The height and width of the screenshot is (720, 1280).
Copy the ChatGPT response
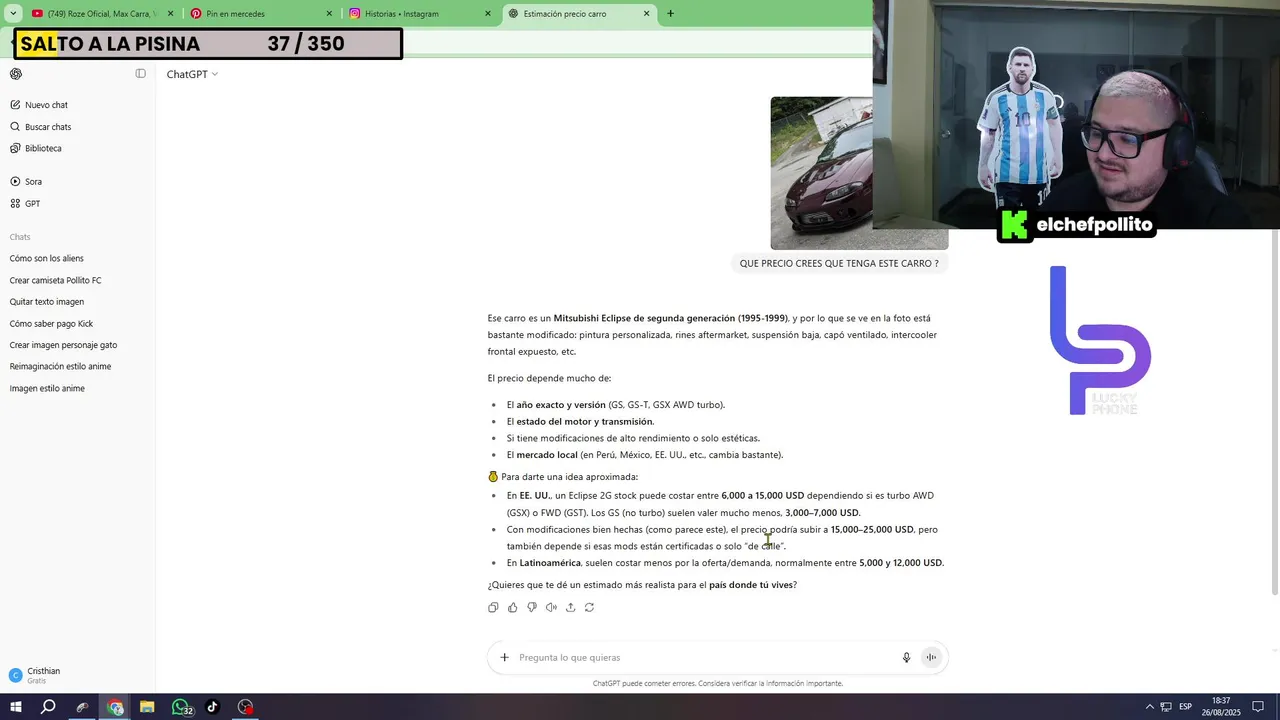coord(493,607)
